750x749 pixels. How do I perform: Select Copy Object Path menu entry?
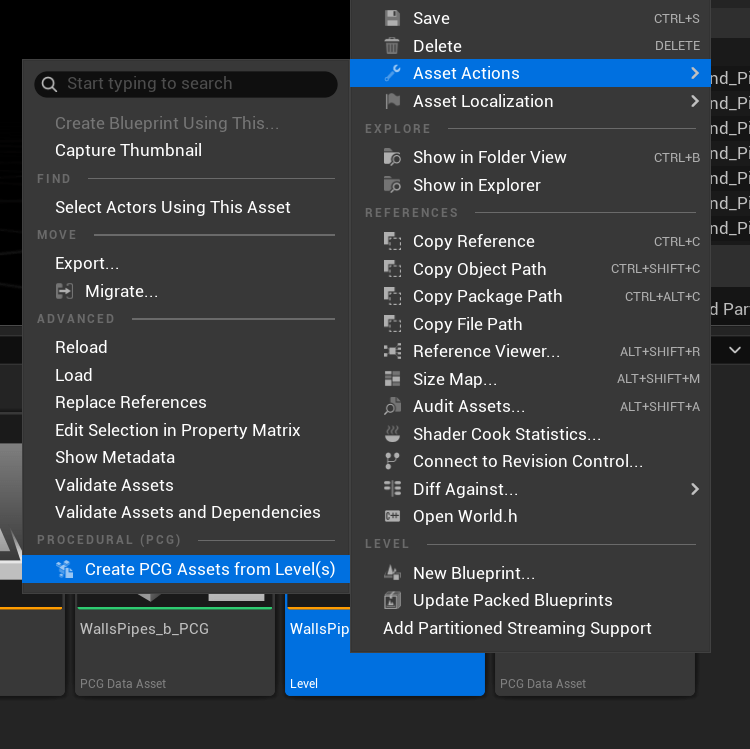[x=479, y=269]
